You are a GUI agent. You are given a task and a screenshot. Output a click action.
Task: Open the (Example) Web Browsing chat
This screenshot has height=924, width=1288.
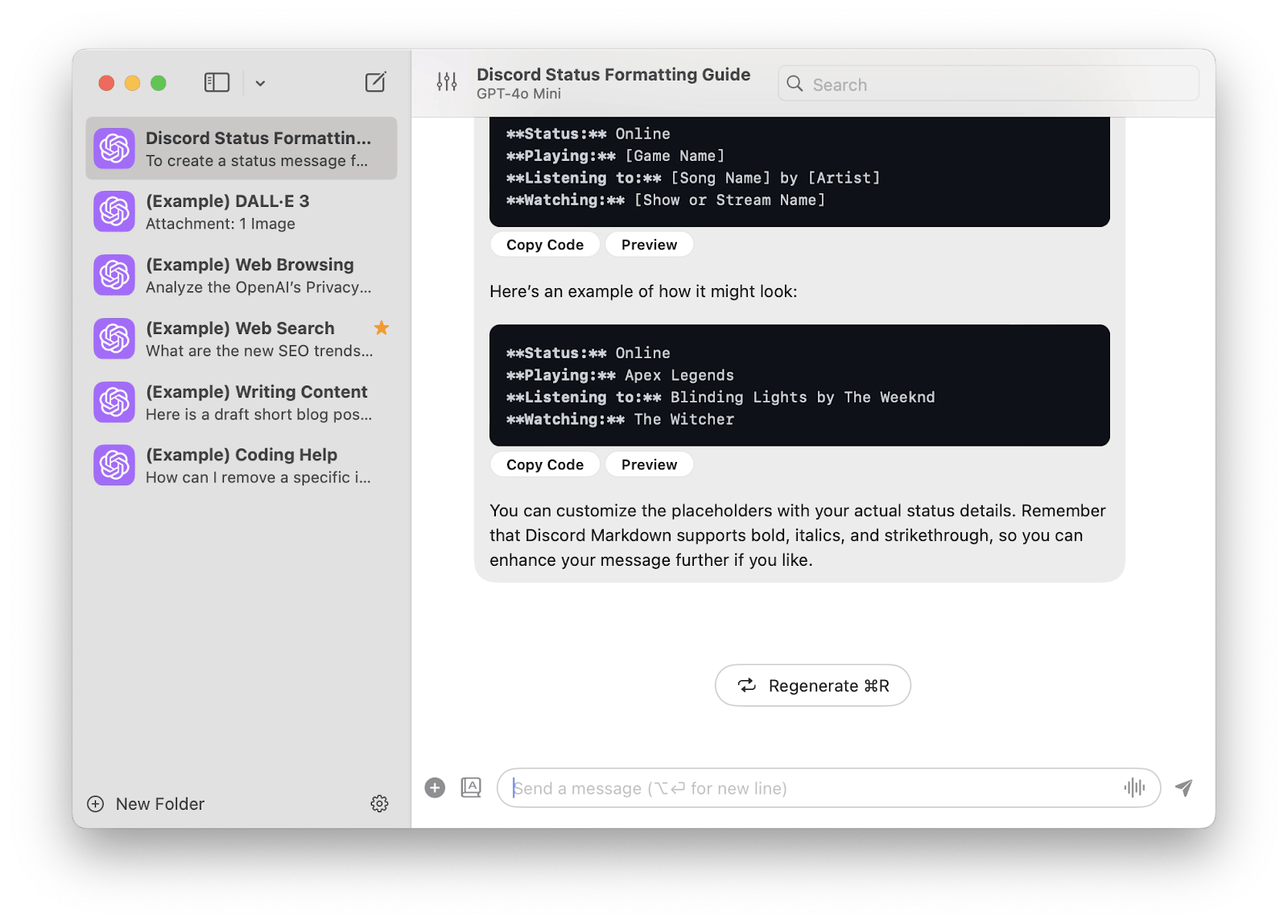pyautogui.click(x=242, y=275)
